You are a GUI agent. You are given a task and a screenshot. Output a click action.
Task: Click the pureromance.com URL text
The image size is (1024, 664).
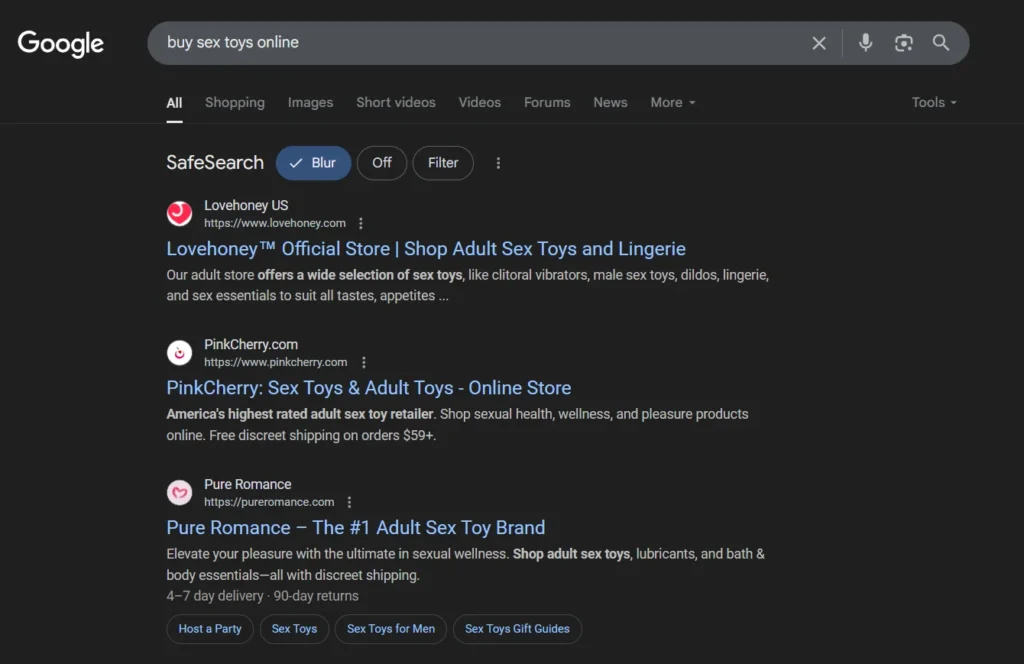(269, 502)
